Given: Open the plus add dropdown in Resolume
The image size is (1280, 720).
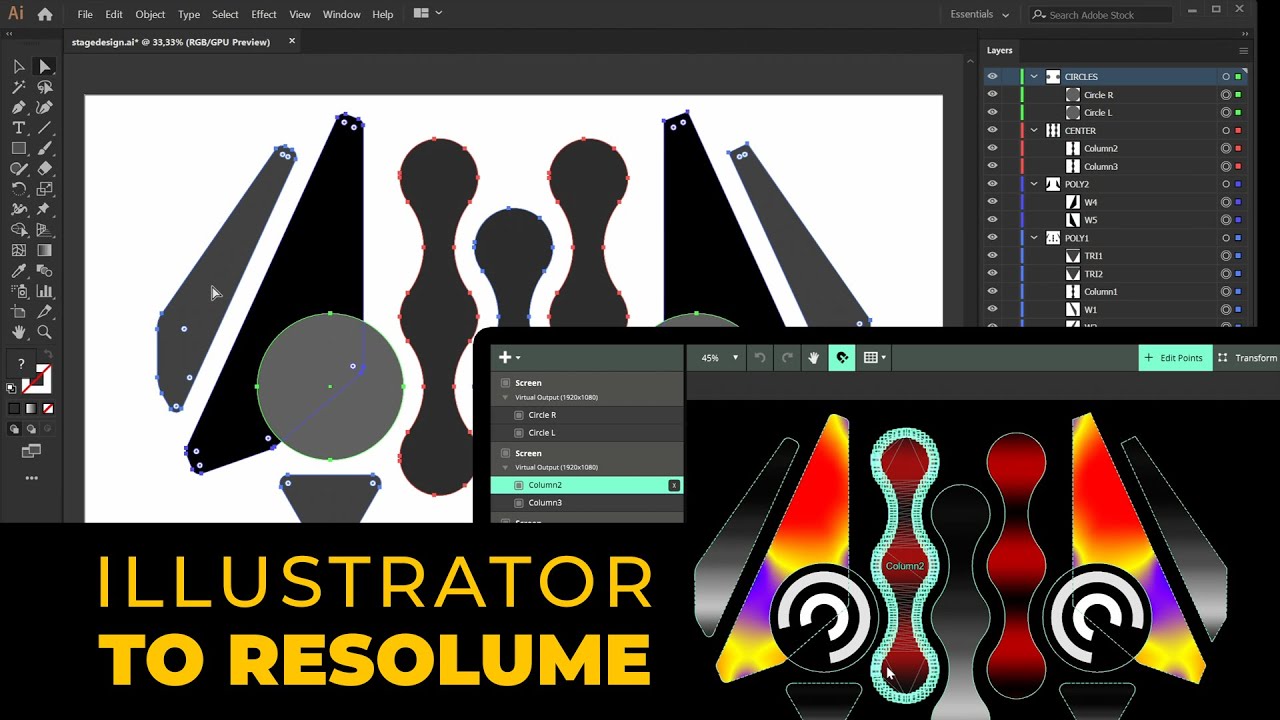Looking at the screenshot, I should (x=509, y=358).
